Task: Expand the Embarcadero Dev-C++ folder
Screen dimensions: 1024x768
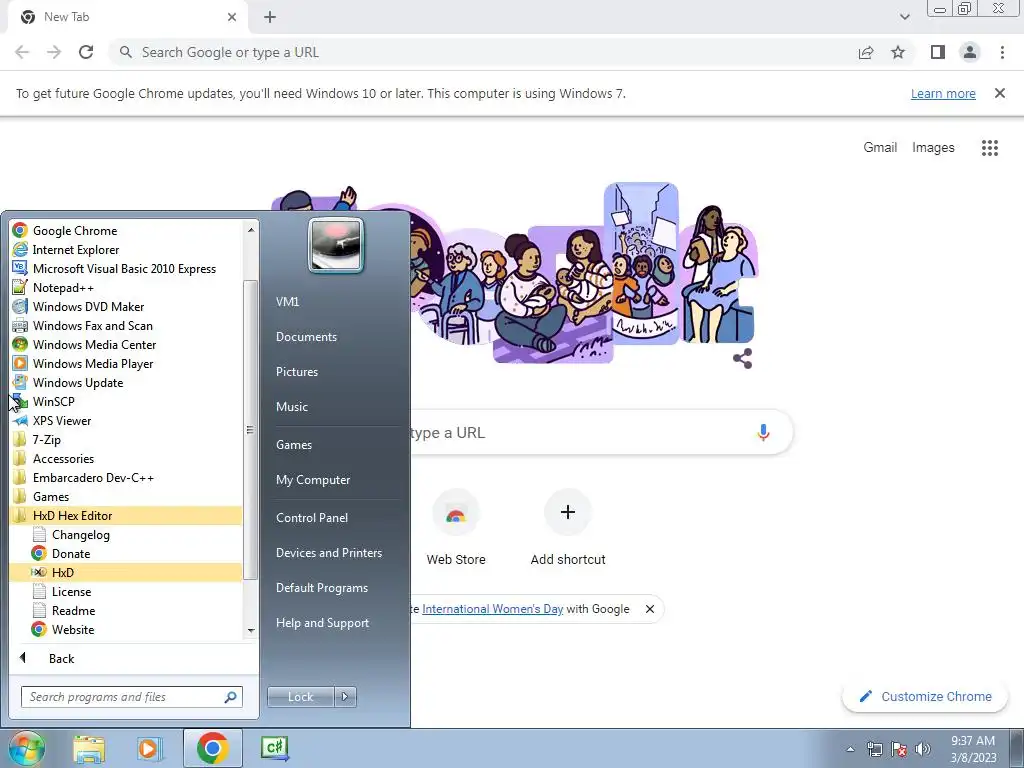Action: (x=126, y=477)
